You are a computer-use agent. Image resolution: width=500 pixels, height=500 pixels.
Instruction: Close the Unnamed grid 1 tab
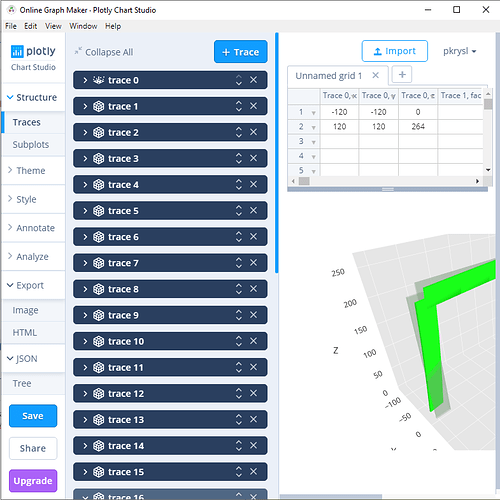point(376,75)
